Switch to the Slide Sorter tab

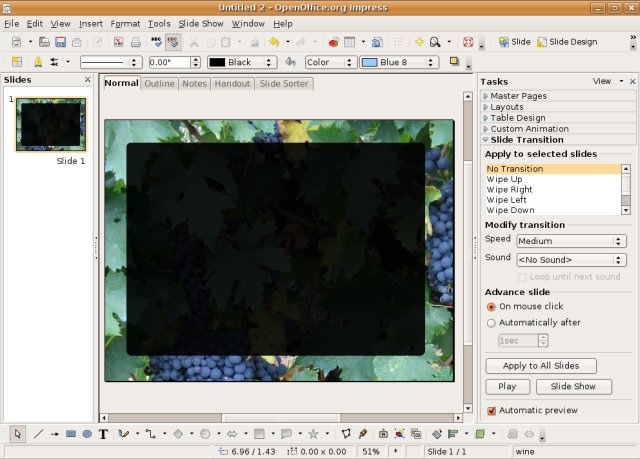[284, 84]
